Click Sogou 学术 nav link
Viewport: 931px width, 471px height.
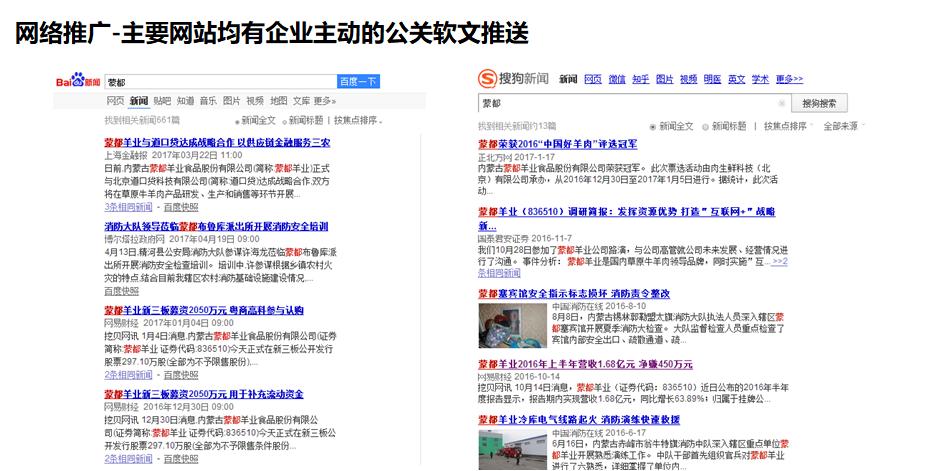tap(761, 79)
